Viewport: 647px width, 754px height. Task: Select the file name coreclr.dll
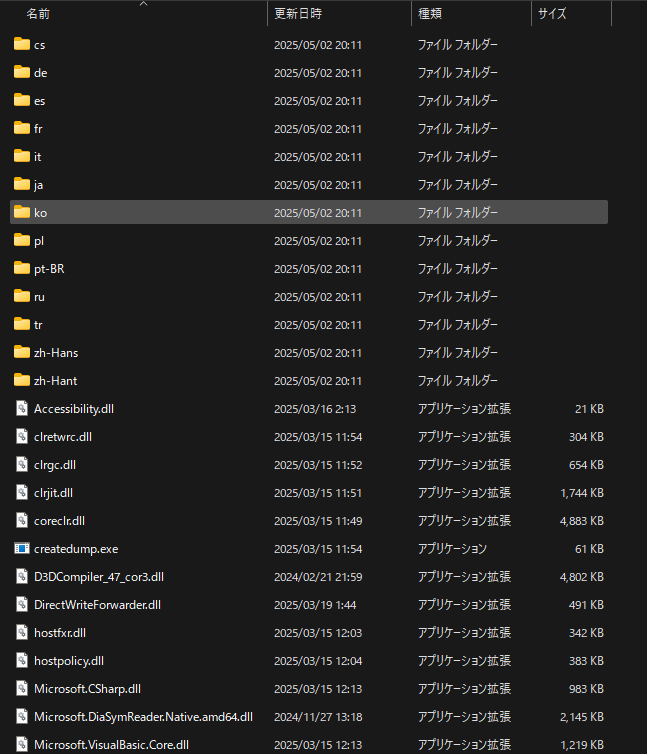pyautogui.click(x=60, y=521)
